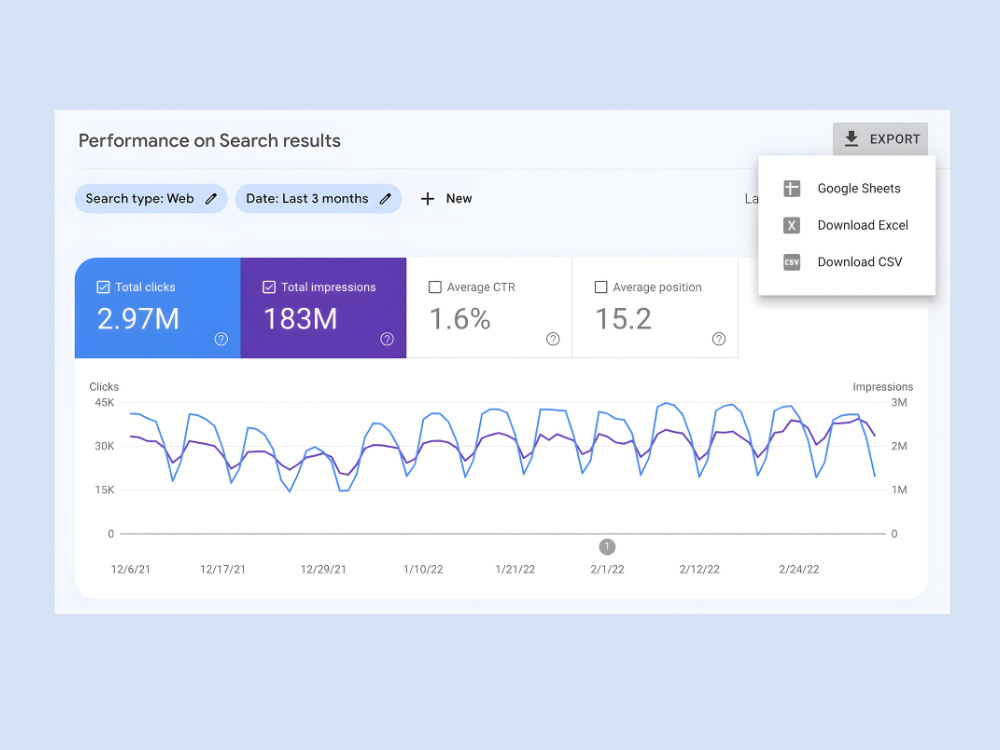1000x750 pixels.
Task: Click the 3M impressions axis label
Action: point(899,402)
